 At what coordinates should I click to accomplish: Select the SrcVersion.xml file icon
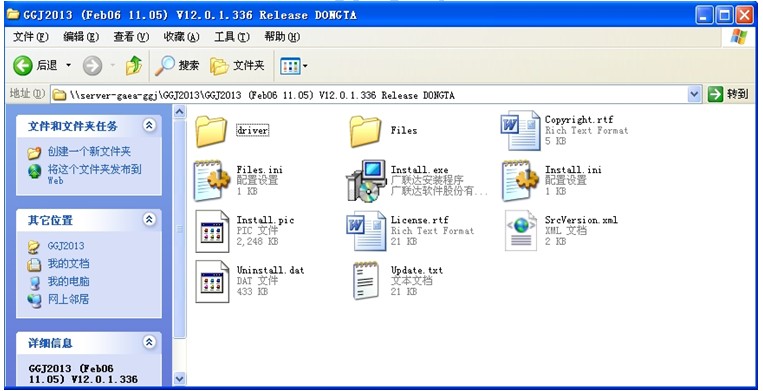click(x=521, y=231)
